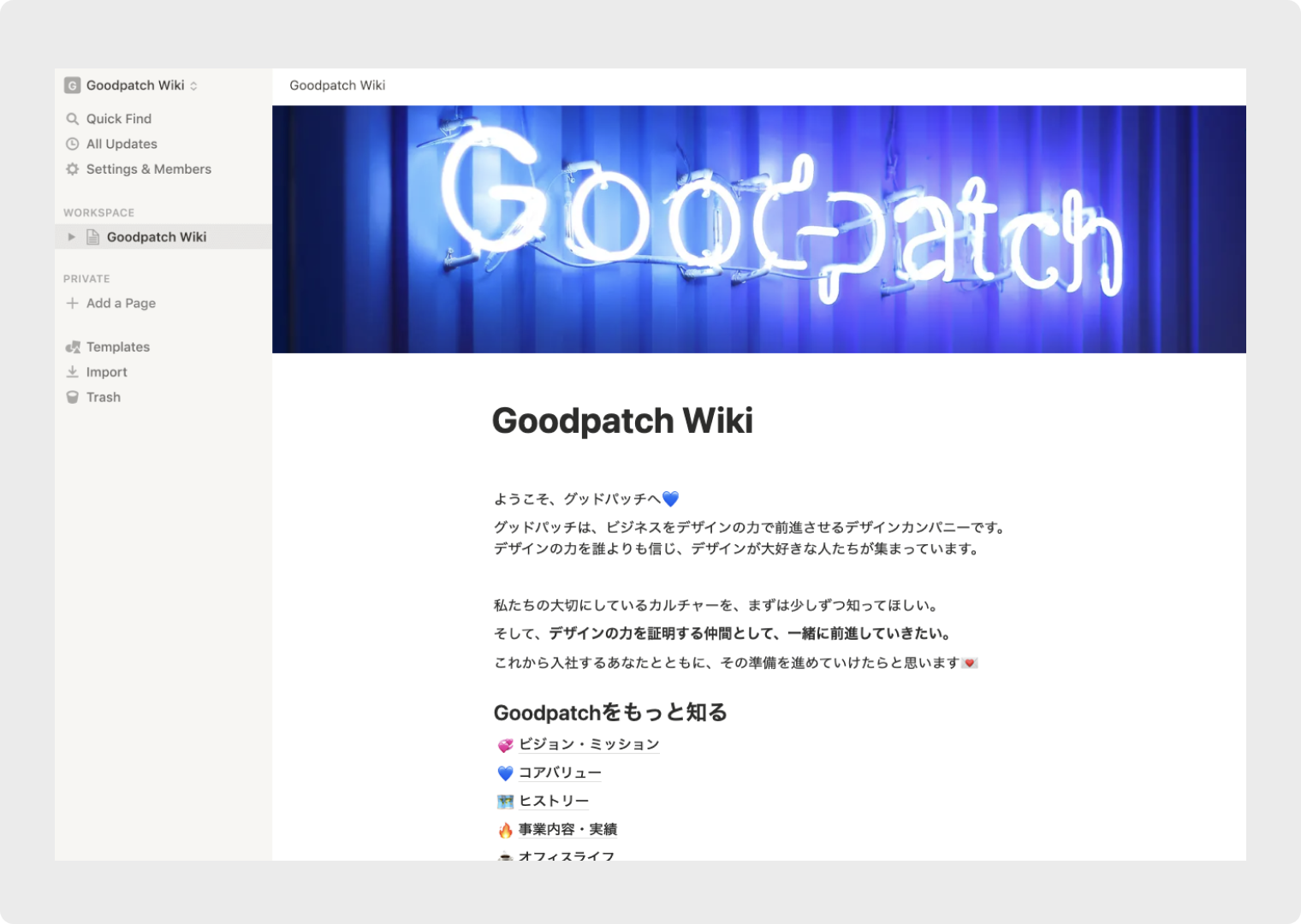Open the workspace switcher chevron
This screenshot has width=1301, height=924.
(x=193, y=85)
